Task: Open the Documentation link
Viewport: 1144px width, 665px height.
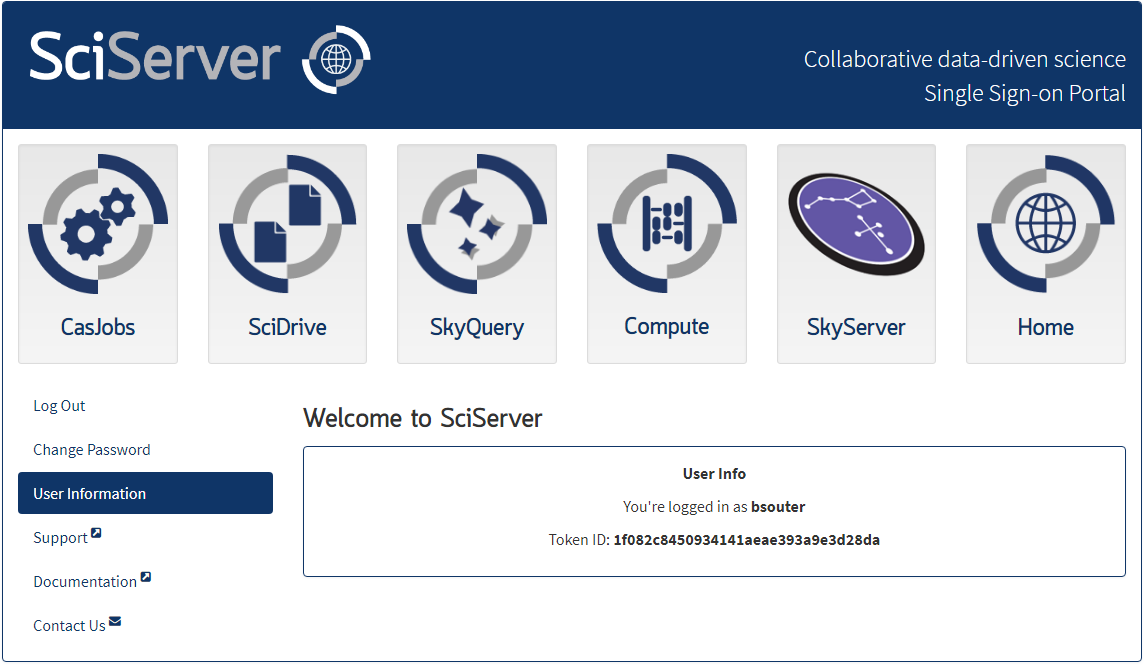Action: point(85,582)
